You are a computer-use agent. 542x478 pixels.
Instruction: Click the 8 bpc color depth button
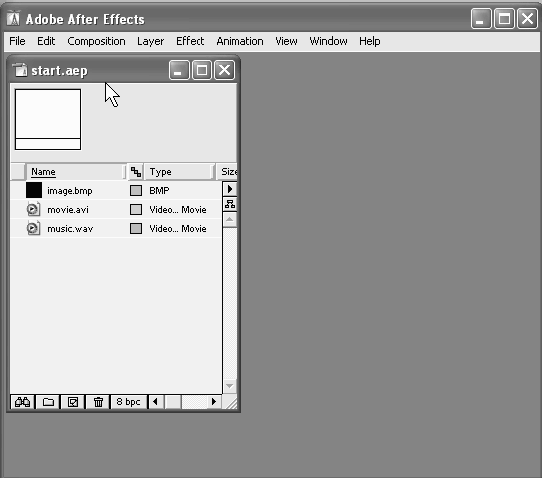click(x=128, y=402)
